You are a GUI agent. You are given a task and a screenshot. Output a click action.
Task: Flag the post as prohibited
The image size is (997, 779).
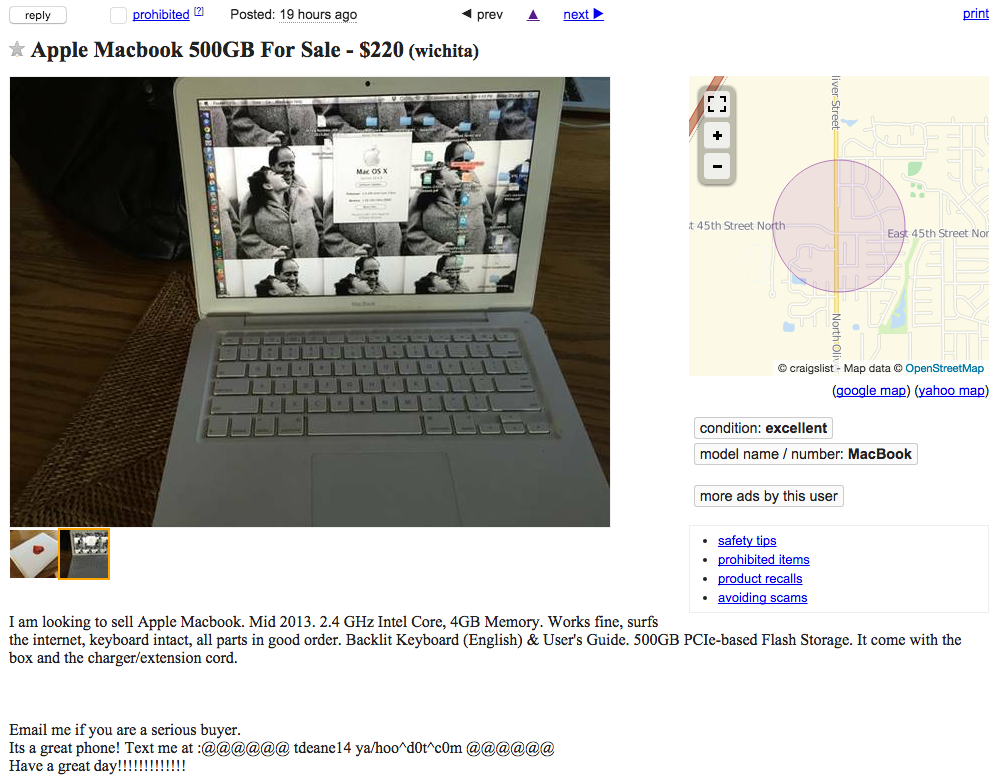161,15
